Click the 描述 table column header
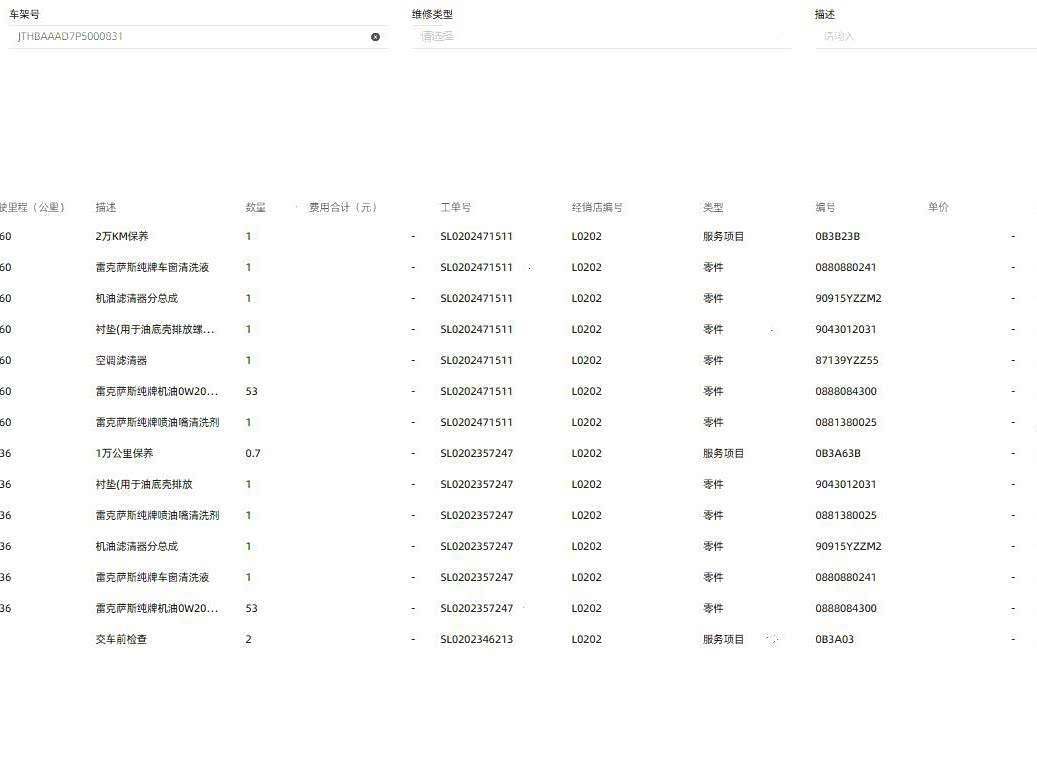 pos(105,207)
